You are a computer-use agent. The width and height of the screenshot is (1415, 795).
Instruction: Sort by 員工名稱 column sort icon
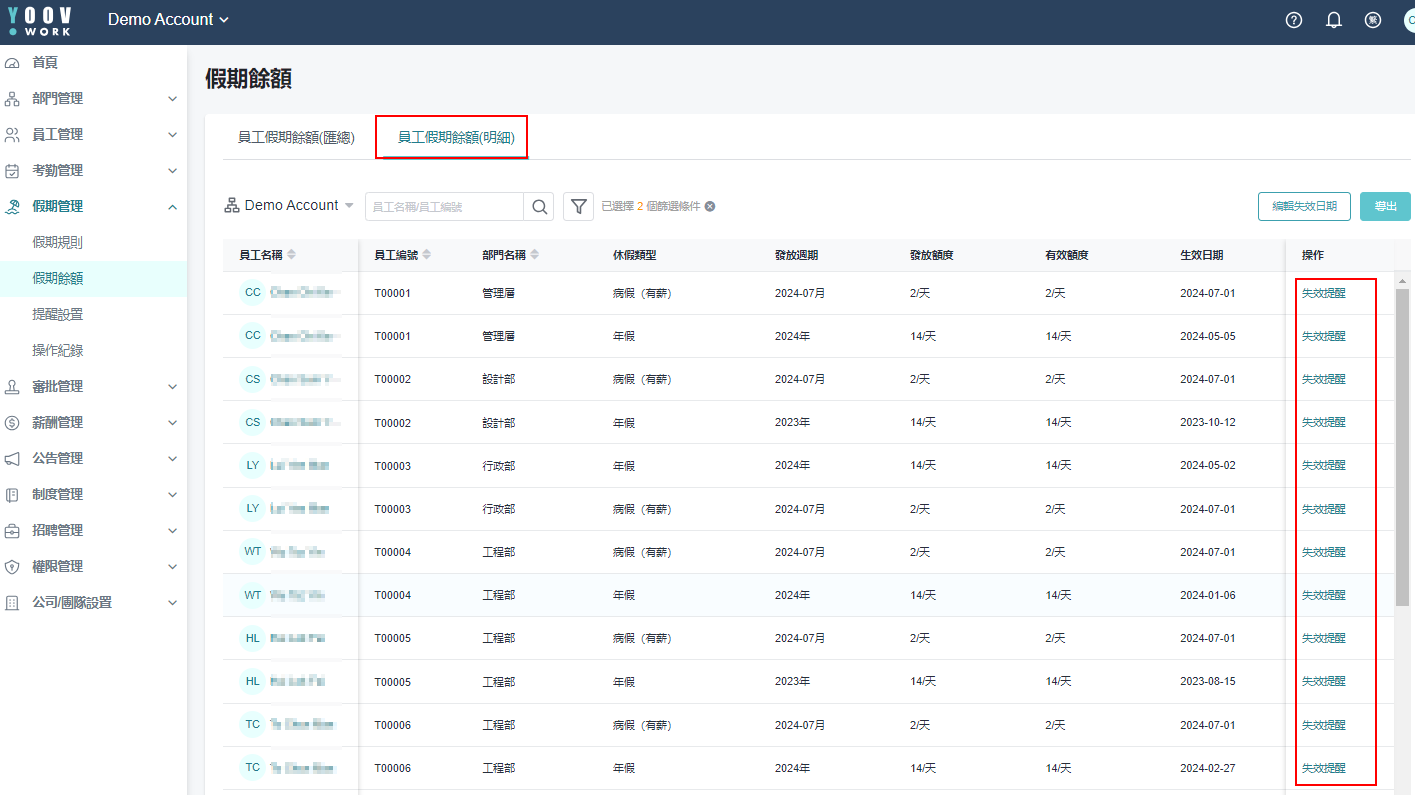pos(291,255)
